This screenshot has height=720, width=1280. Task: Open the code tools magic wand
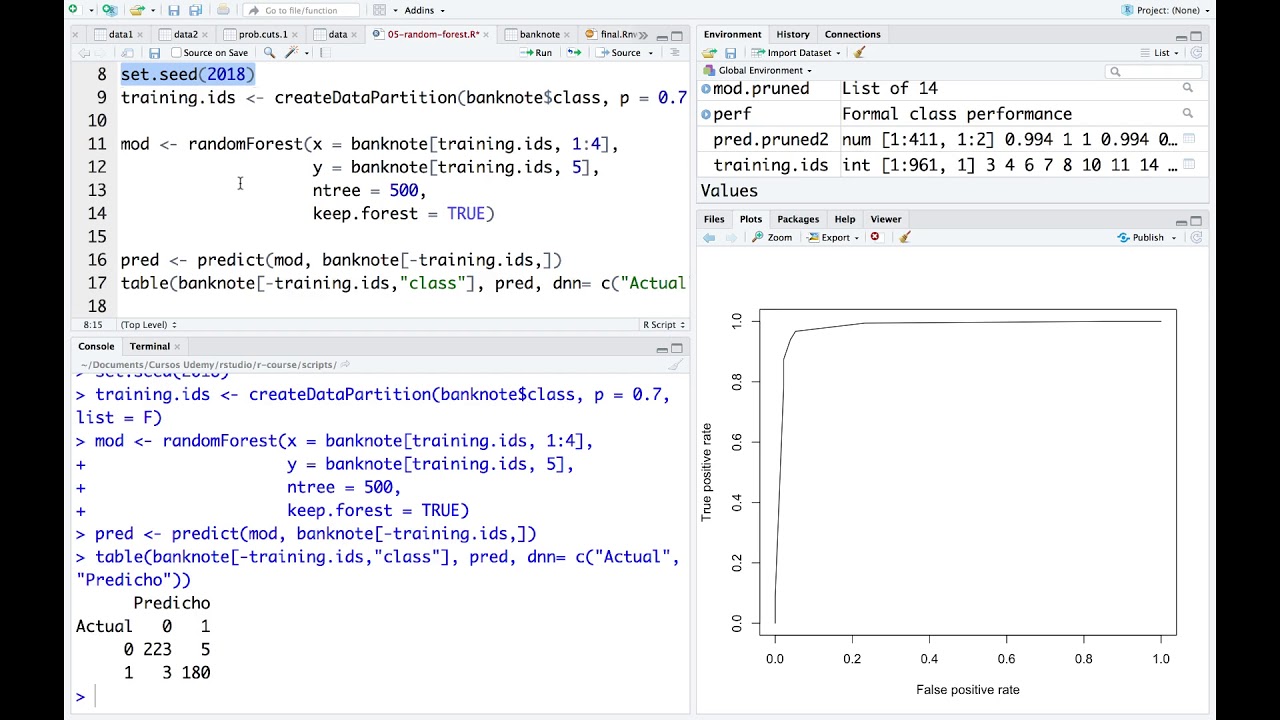click(292, 53)
